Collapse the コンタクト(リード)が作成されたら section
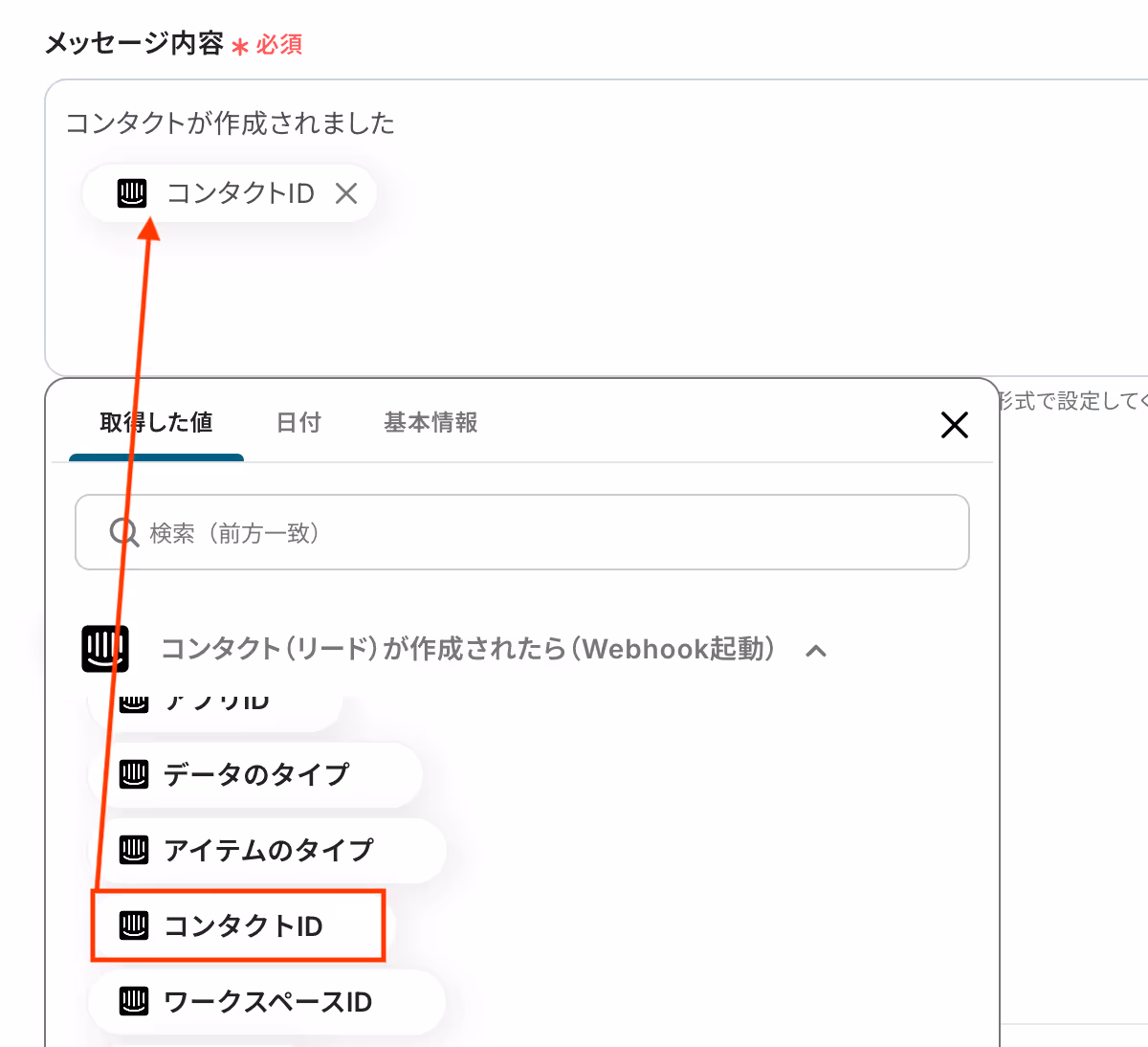The image size is (1148, 1047). click(816, 651)
